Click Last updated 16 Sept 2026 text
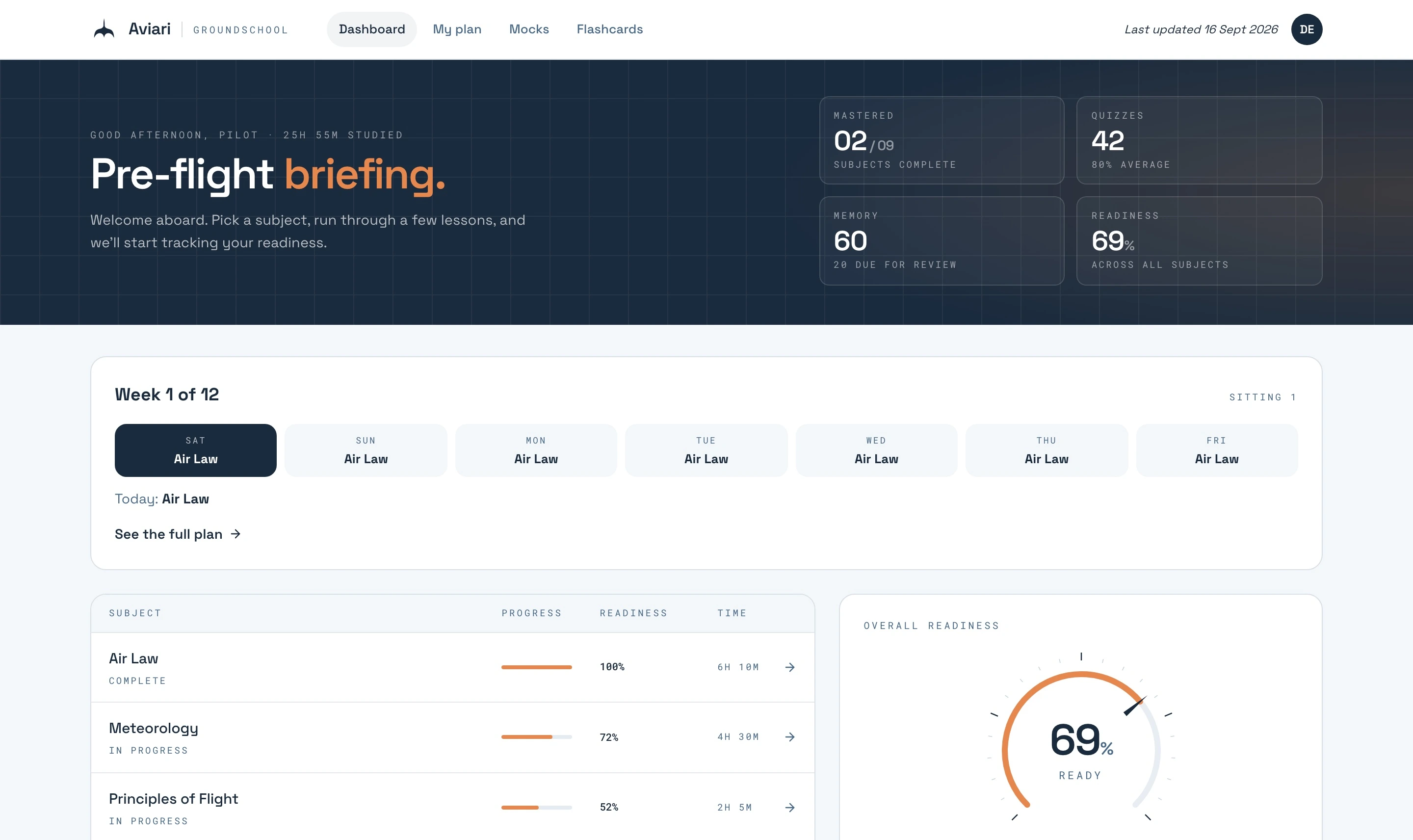 coord(1201,29)
